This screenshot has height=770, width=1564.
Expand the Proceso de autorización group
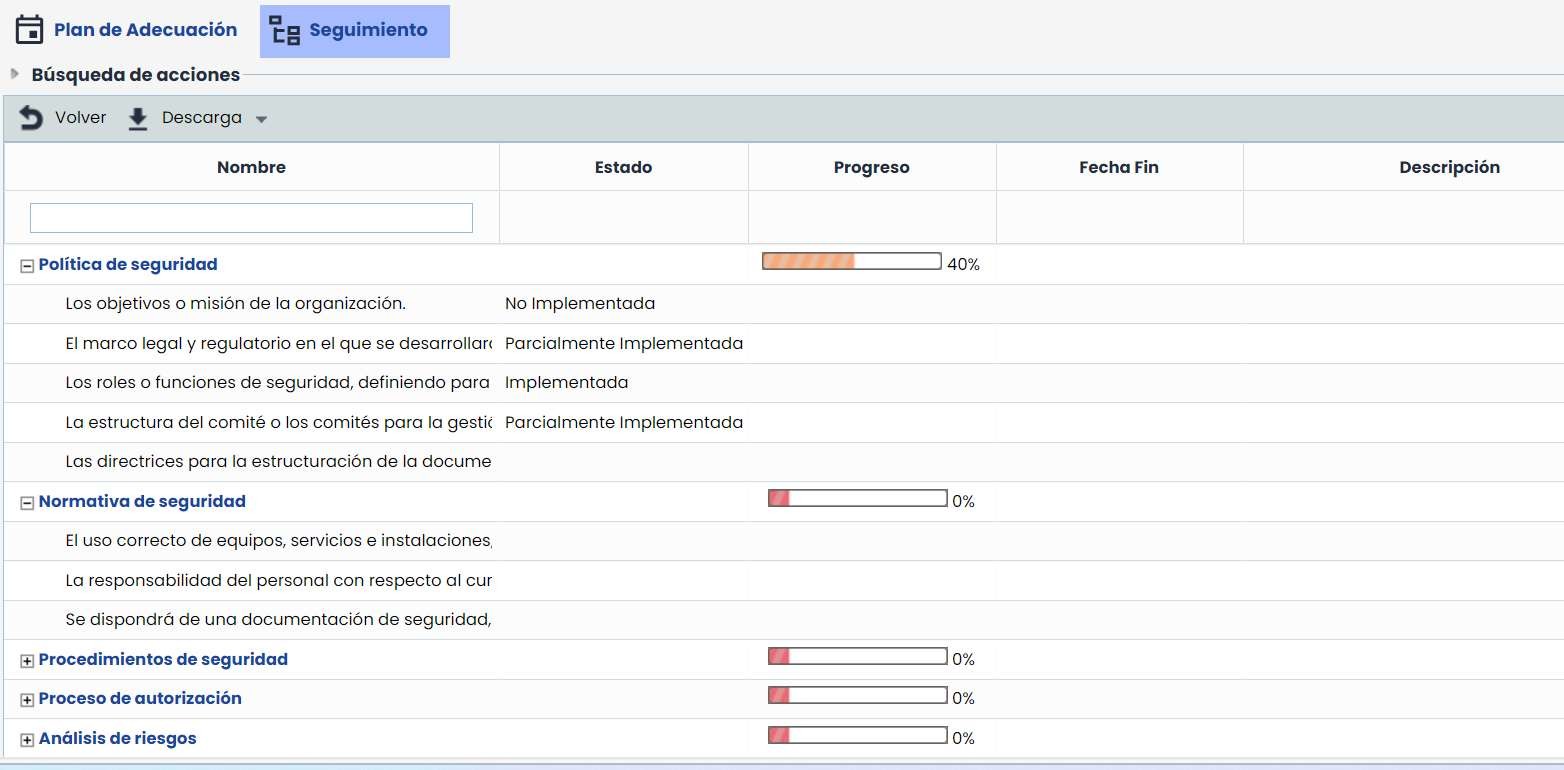tap(27, 699)
